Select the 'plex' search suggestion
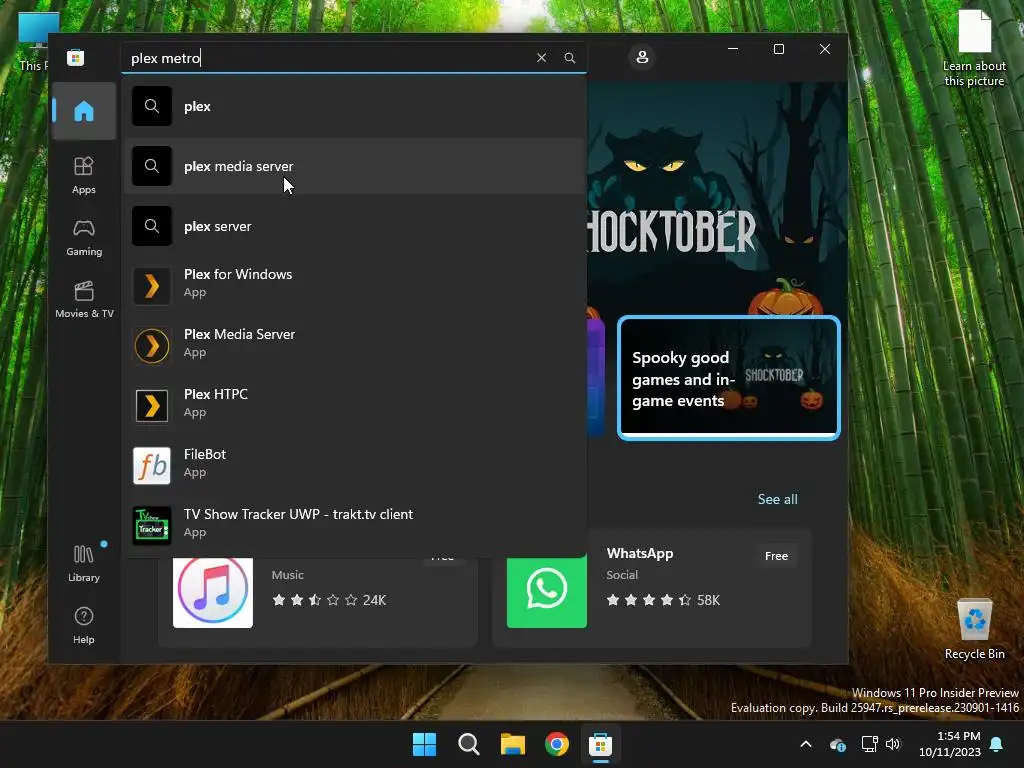The width and height of the screenshot is (1024, 768). pyautogui.click(x=353, y=106)
